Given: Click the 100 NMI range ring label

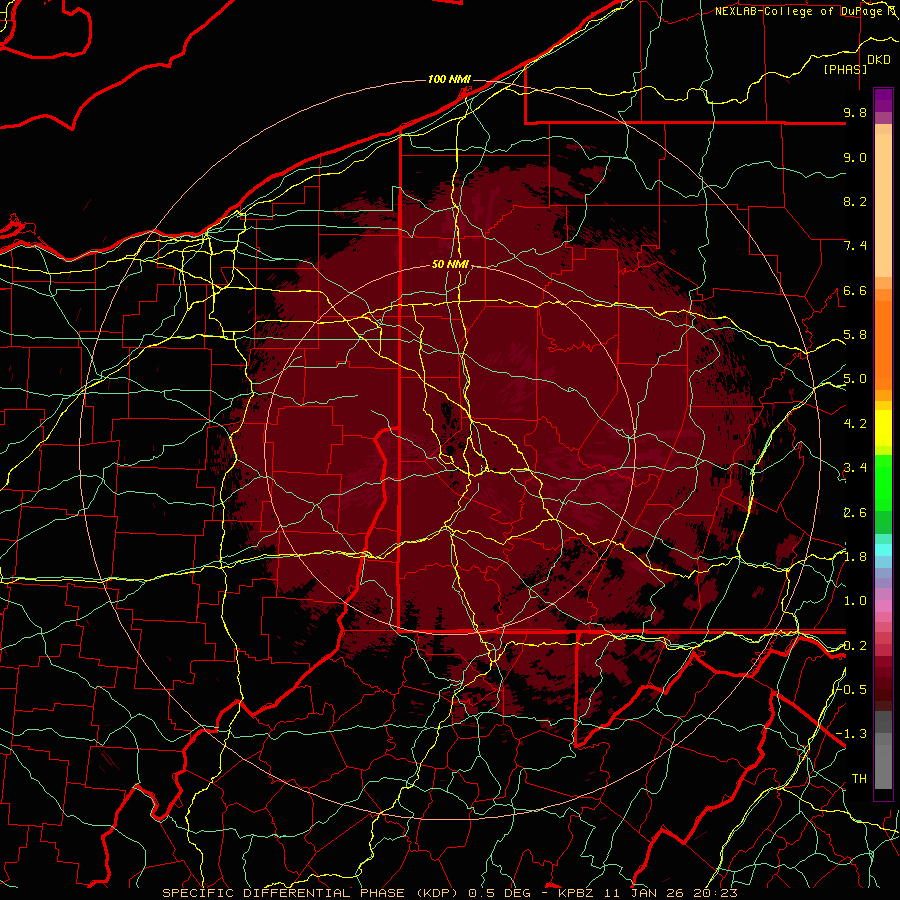Looking at the screenshot, I should (x=449, y=79).
